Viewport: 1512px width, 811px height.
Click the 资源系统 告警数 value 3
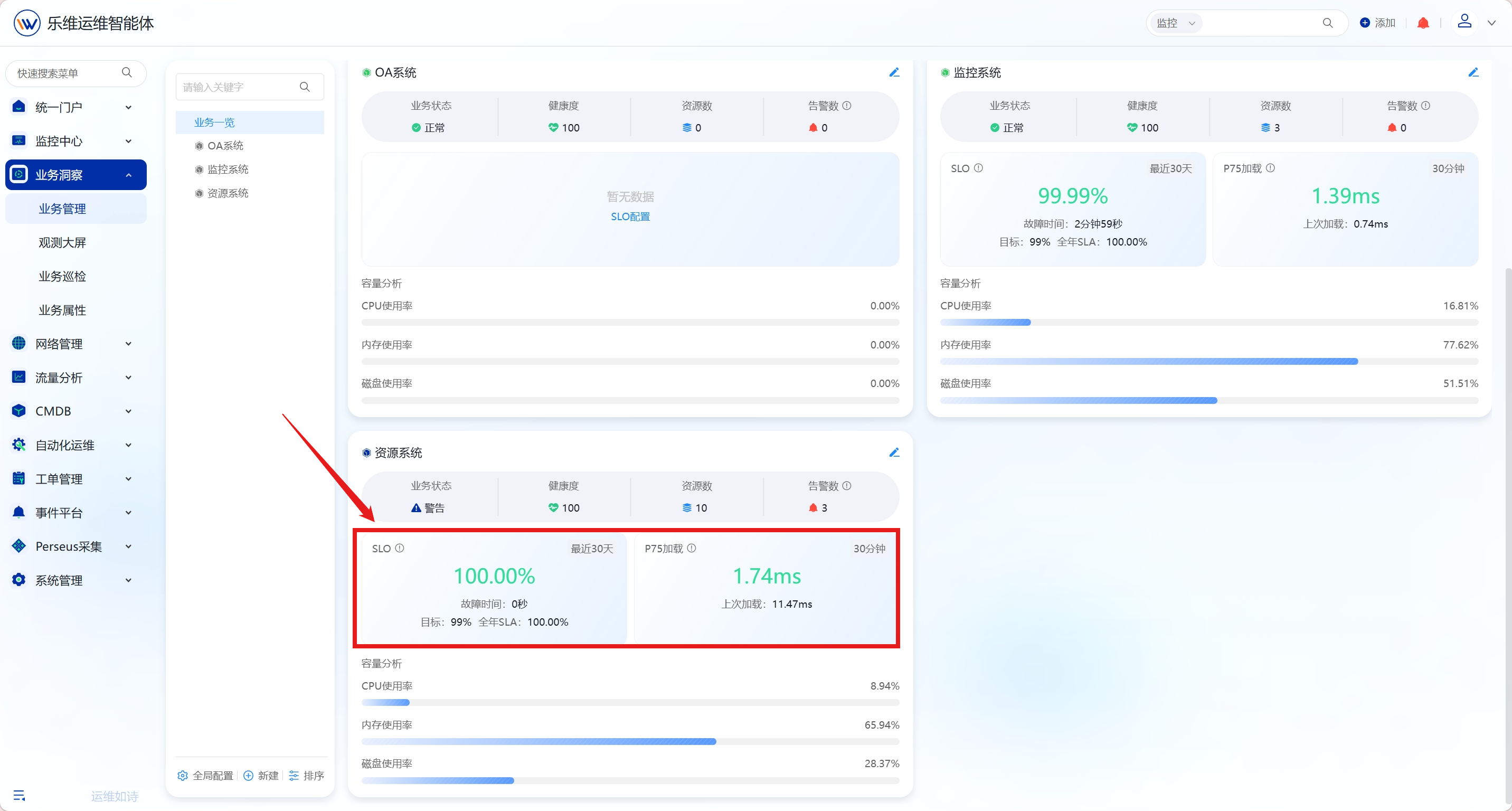point(824,507)
